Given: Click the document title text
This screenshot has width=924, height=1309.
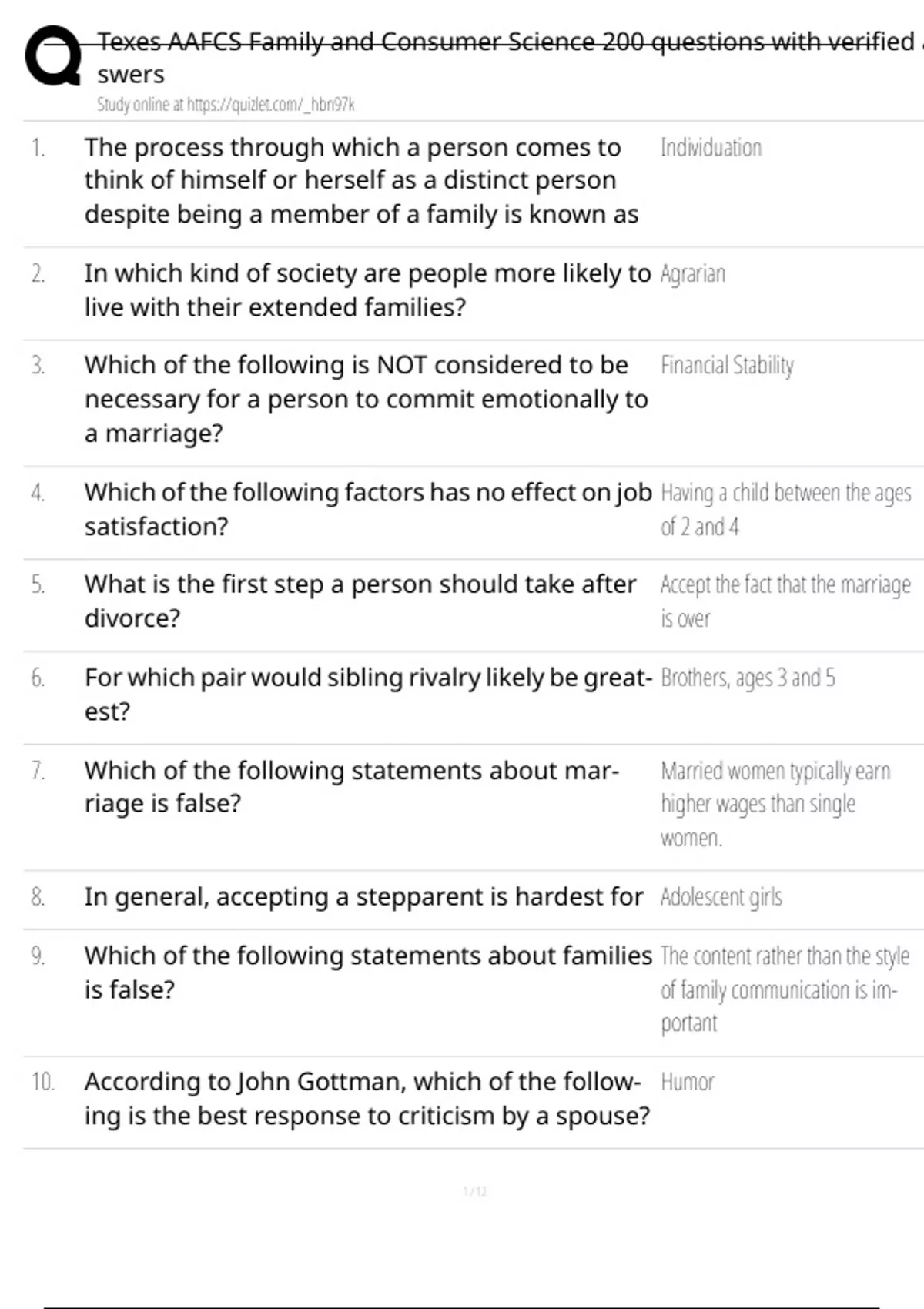Looking at the screenshot, I should pos(505,42).
